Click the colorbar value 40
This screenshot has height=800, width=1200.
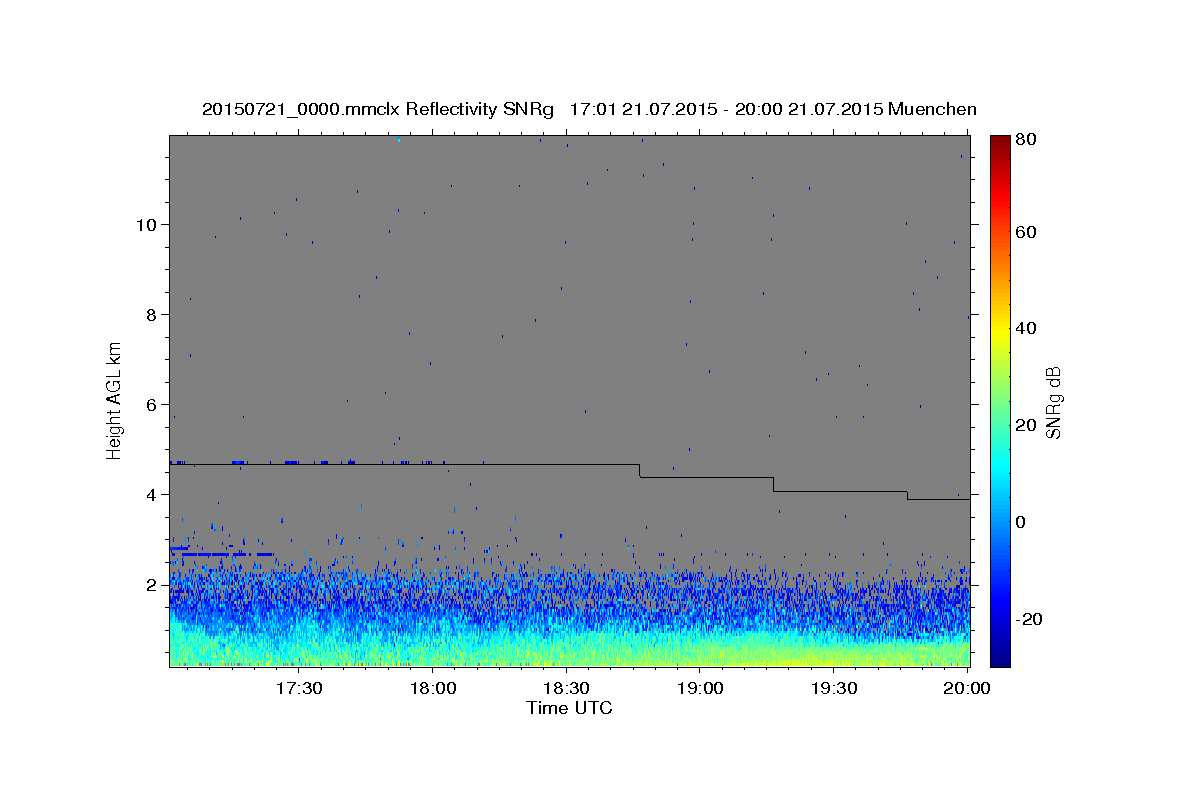point(1026,328)
